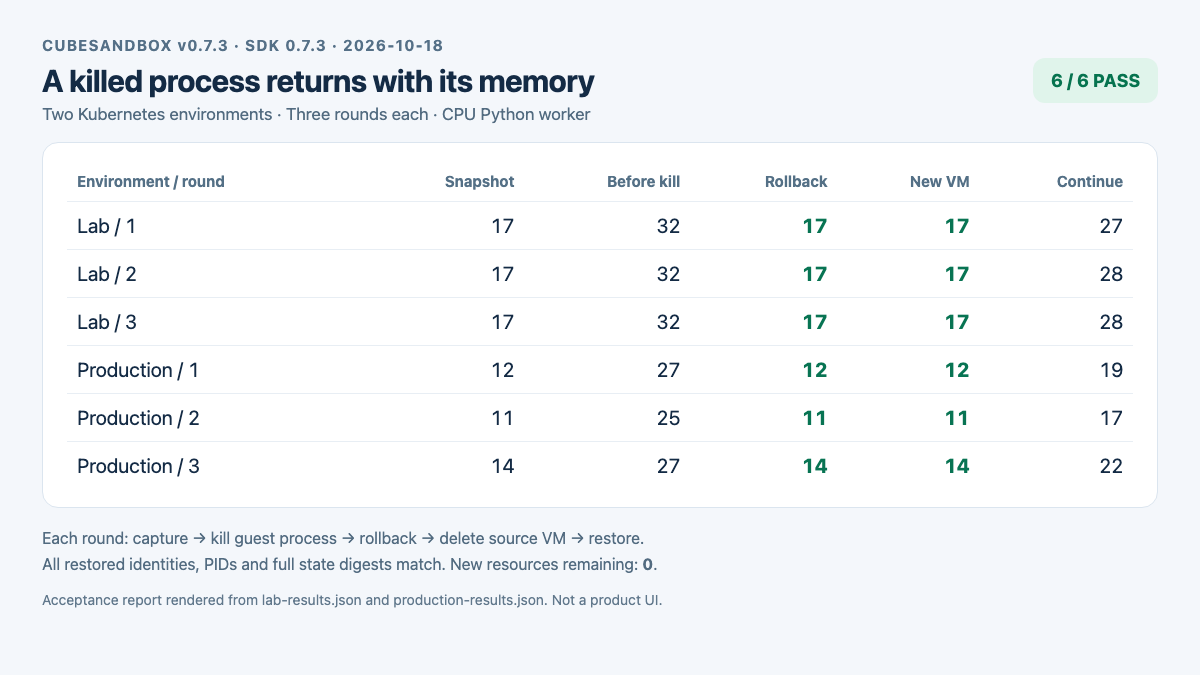Select the Production / 1 row label
Screen dimensions: 1200x675
point(138,370)
